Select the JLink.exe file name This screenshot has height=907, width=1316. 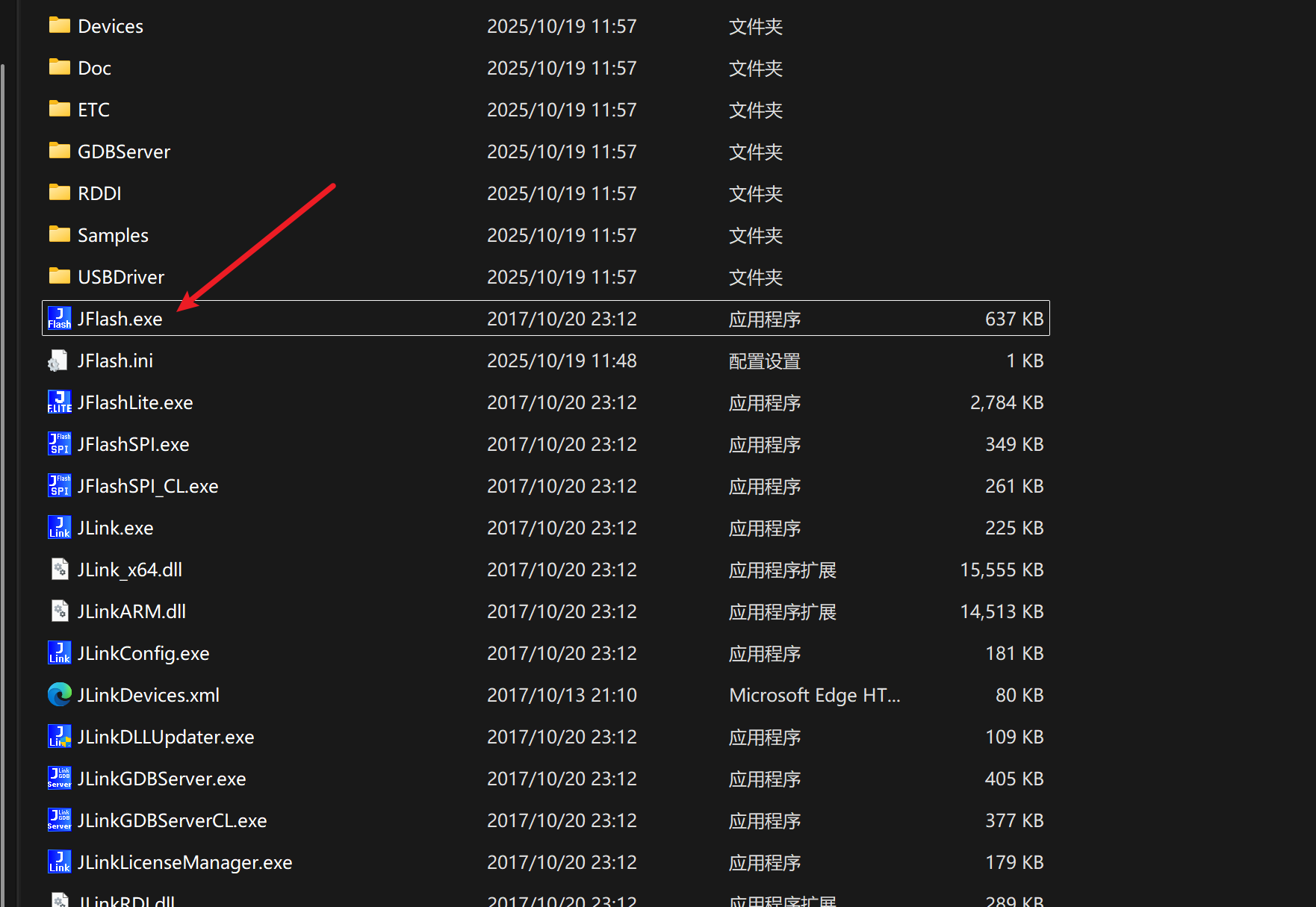pyautogui.click(x=115, y=528)
